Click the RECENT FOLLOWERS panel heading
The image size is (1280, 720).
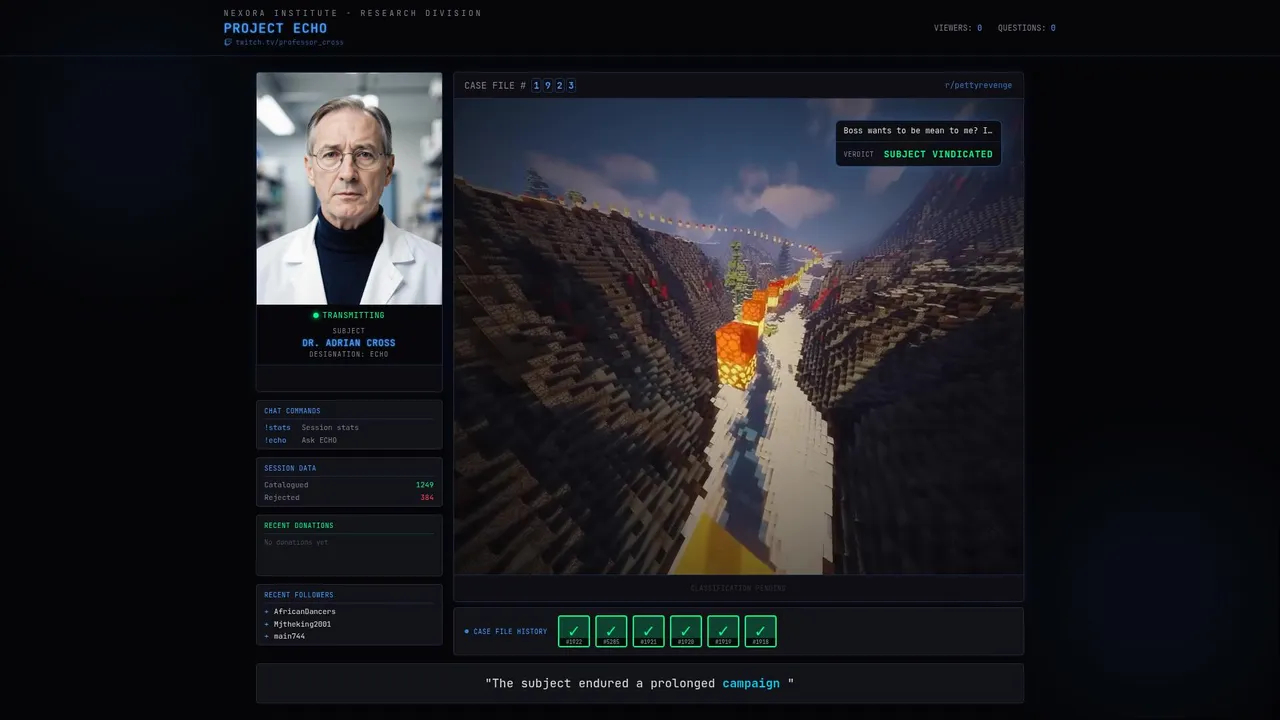[299, 595]
